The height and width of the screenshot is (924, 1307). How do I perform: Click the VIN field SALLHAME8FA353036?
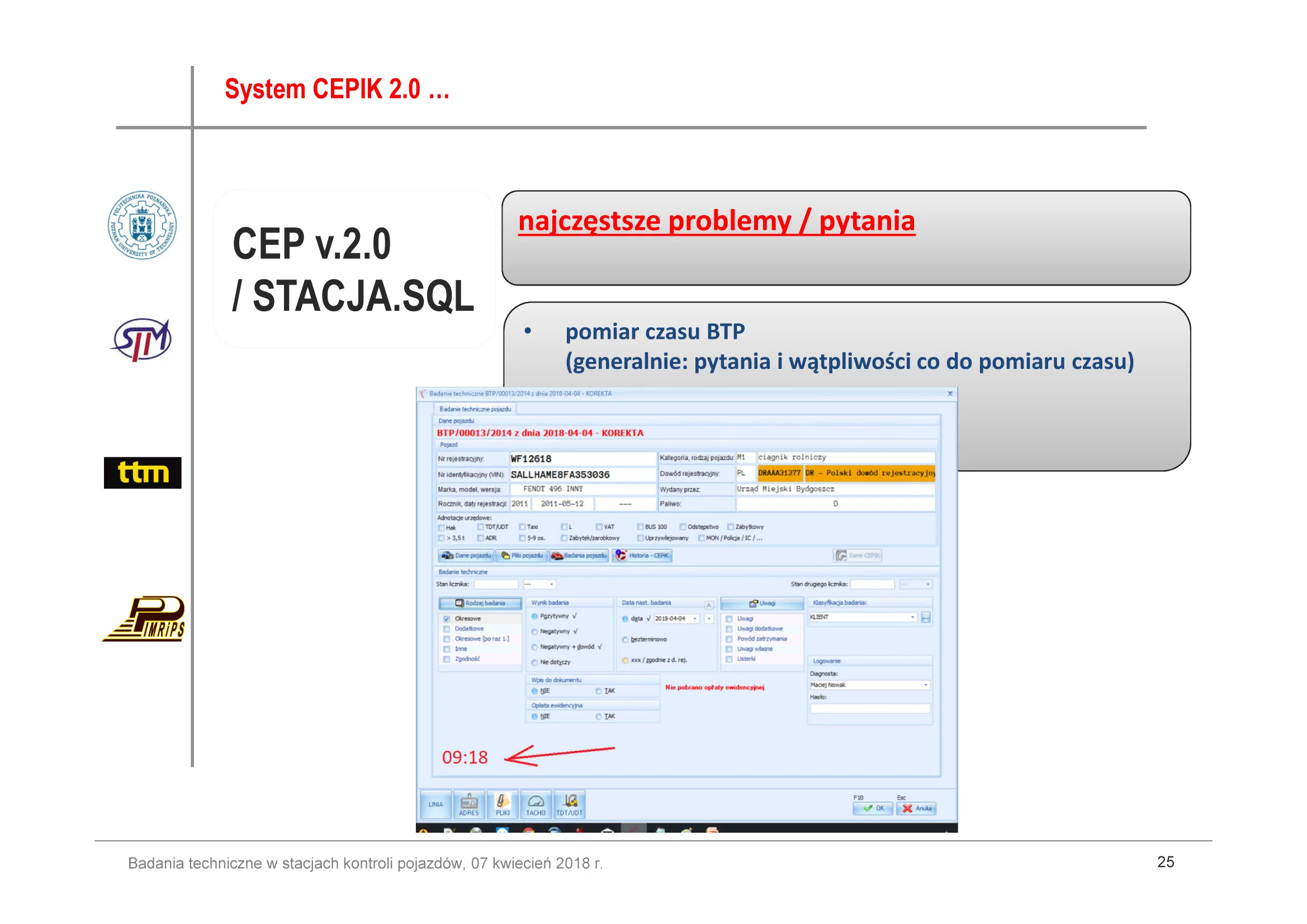tap(583, 475)
